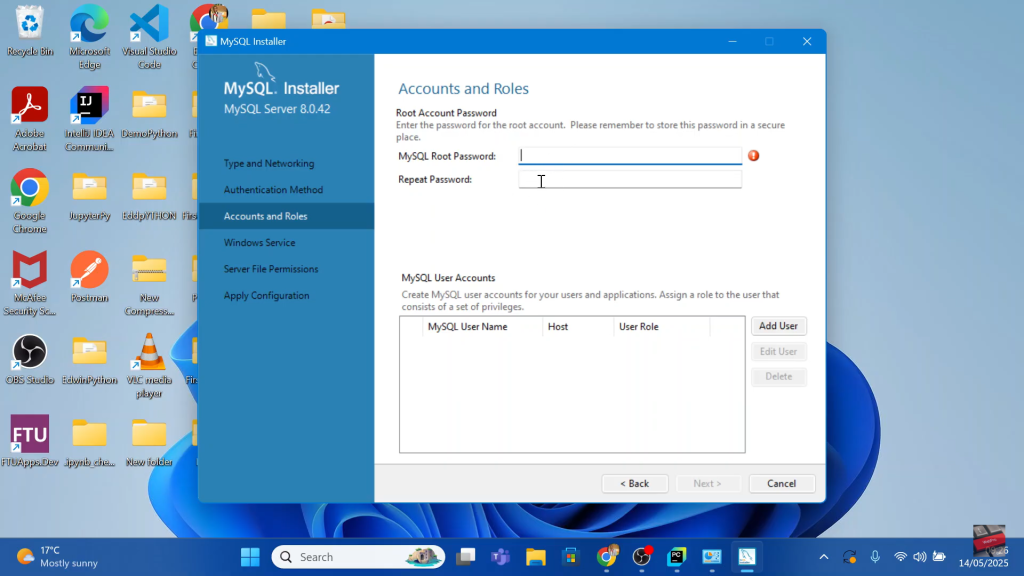Click the password error warning icon
The height and width of the screenshot is (576, 1024).
point(754,155)
